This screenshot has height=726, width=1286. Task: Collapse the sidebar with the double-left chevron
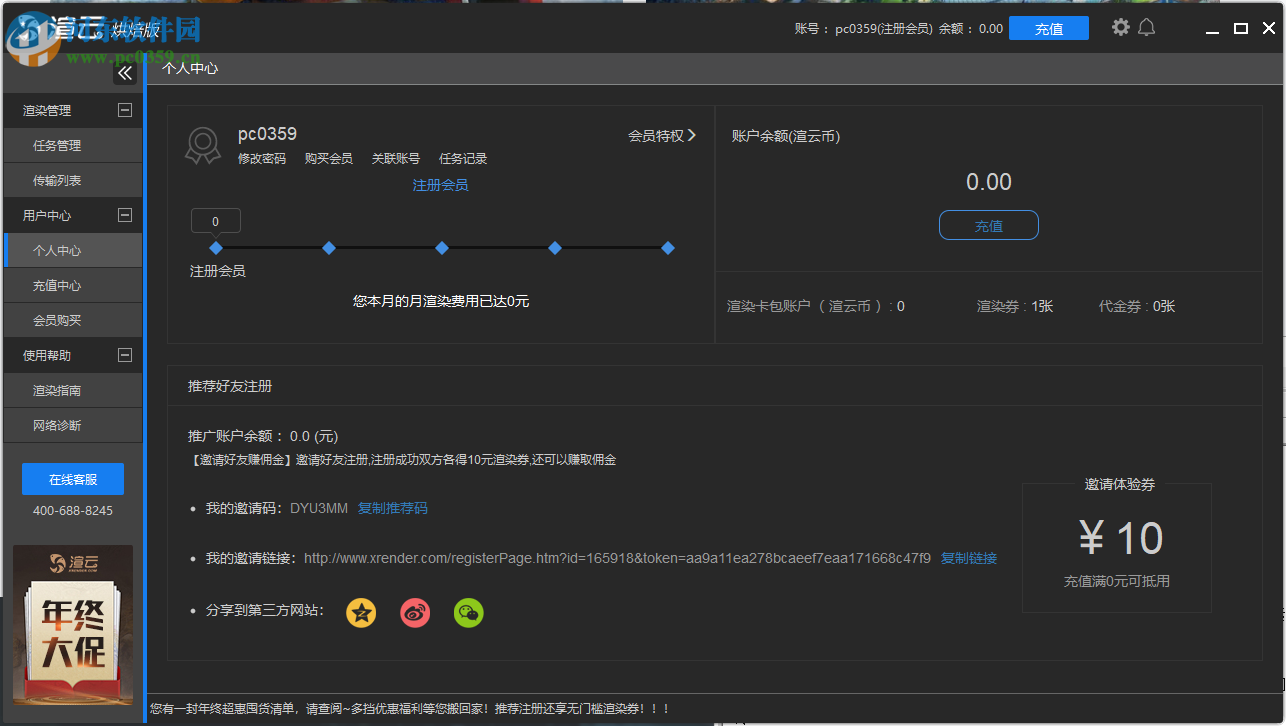125,72
